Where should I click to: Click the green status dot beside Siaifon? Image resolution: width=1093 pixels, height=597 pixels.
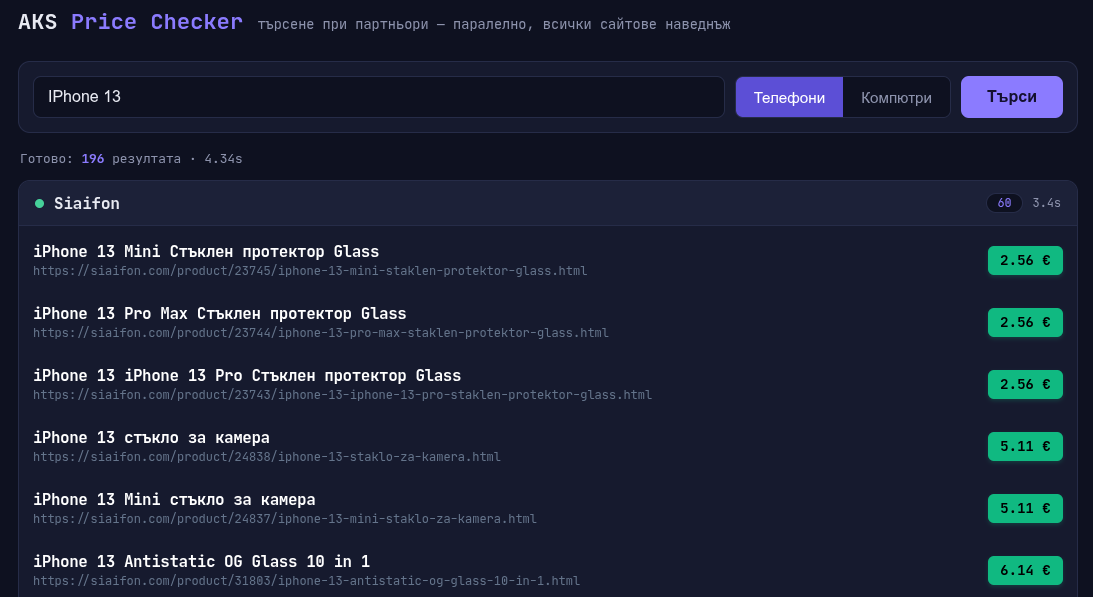40,204
